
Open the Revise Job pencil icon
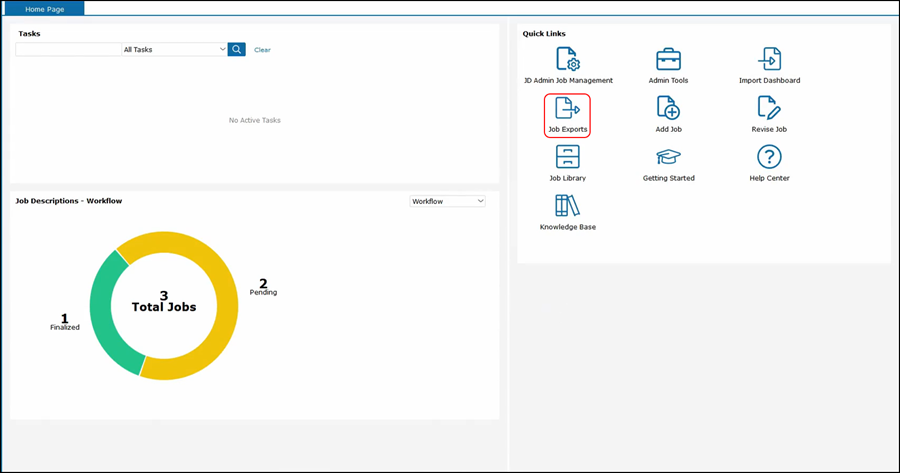coord(769,108)
